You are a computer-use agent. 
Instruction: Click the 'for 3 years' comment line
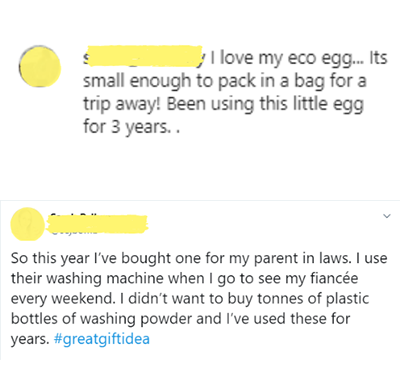(x=131, y=127)
